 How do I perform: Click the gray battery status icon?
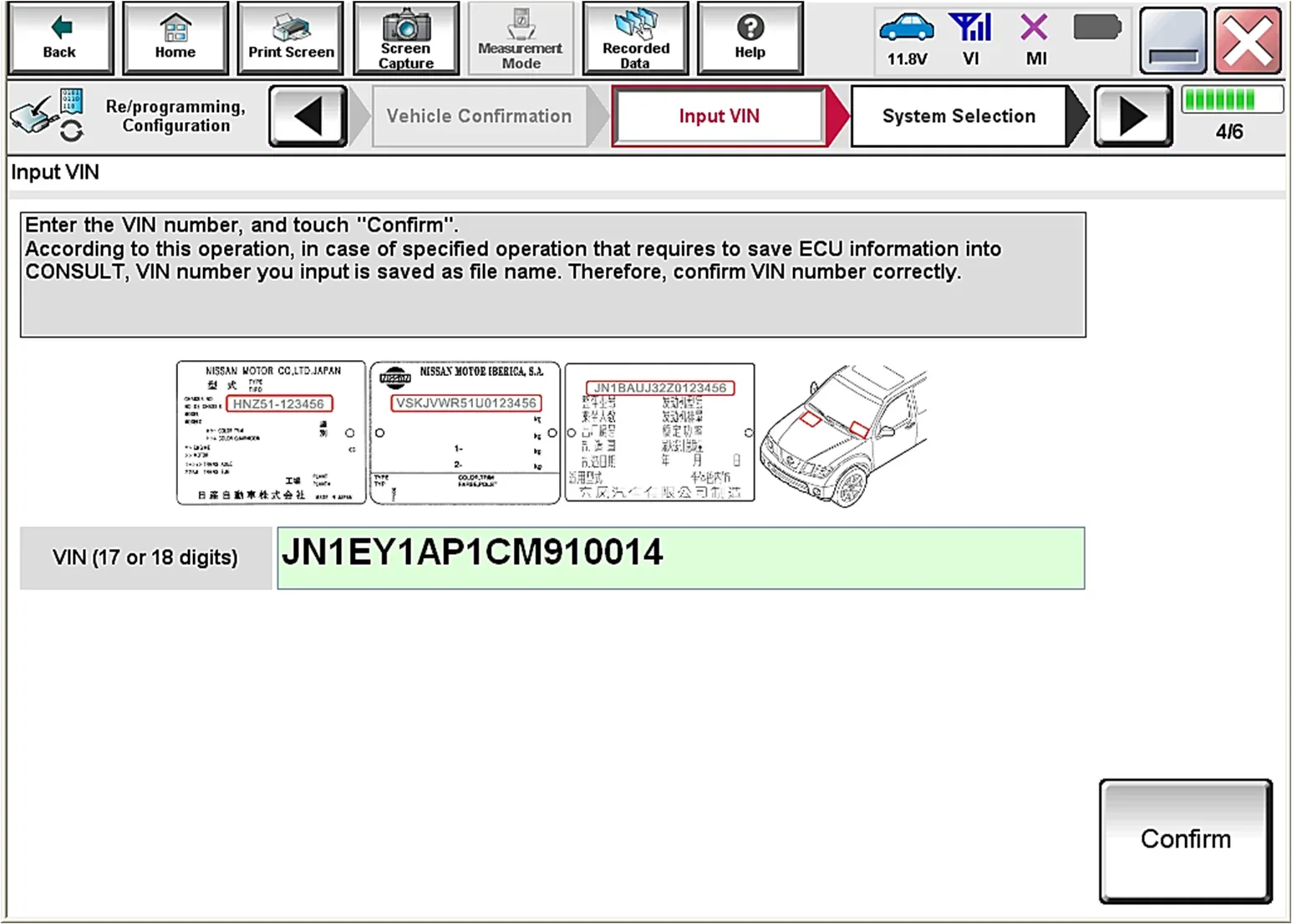tap(1096, 28)
